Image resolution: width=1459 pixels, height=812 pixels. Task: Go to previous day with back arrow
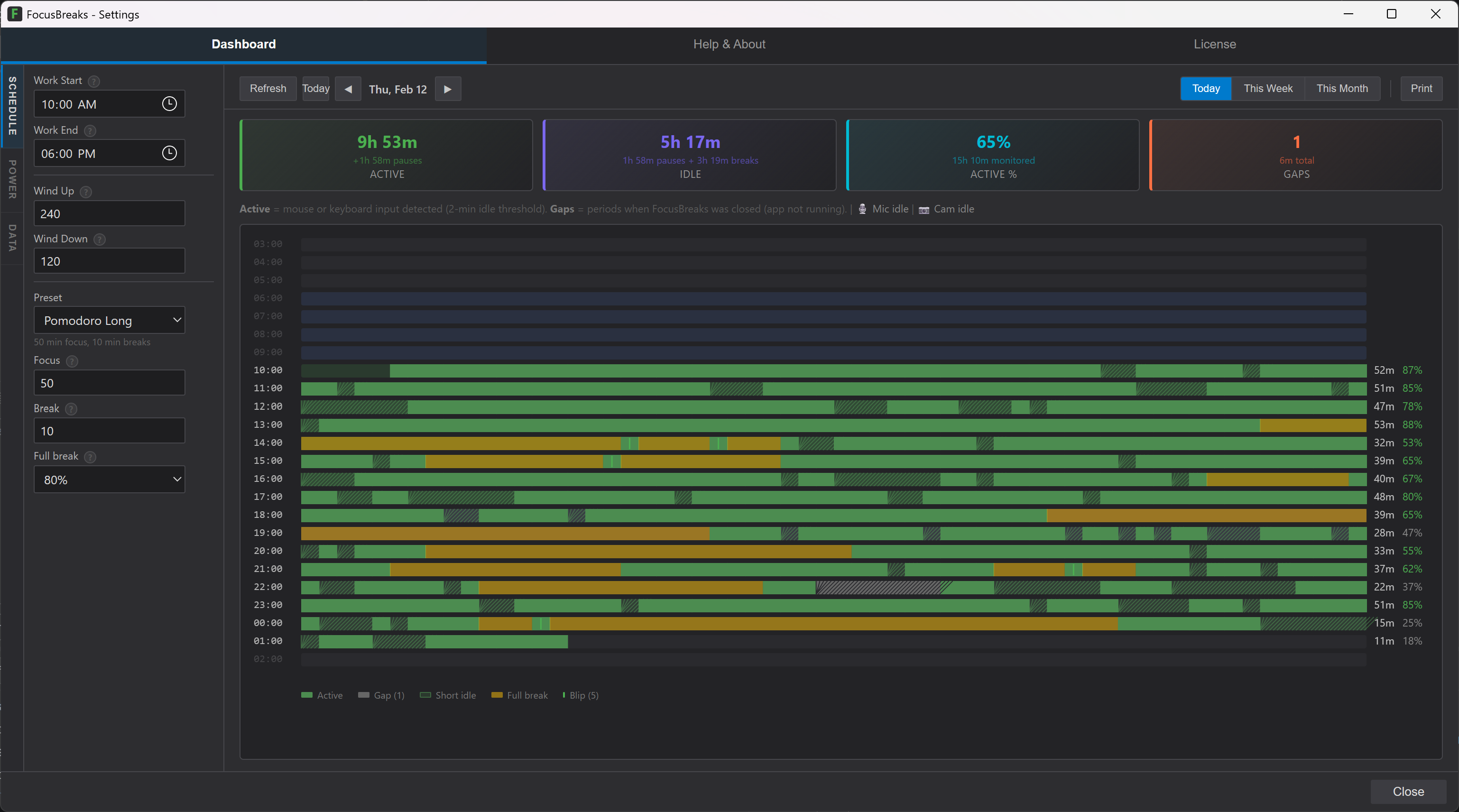[348, 88]
